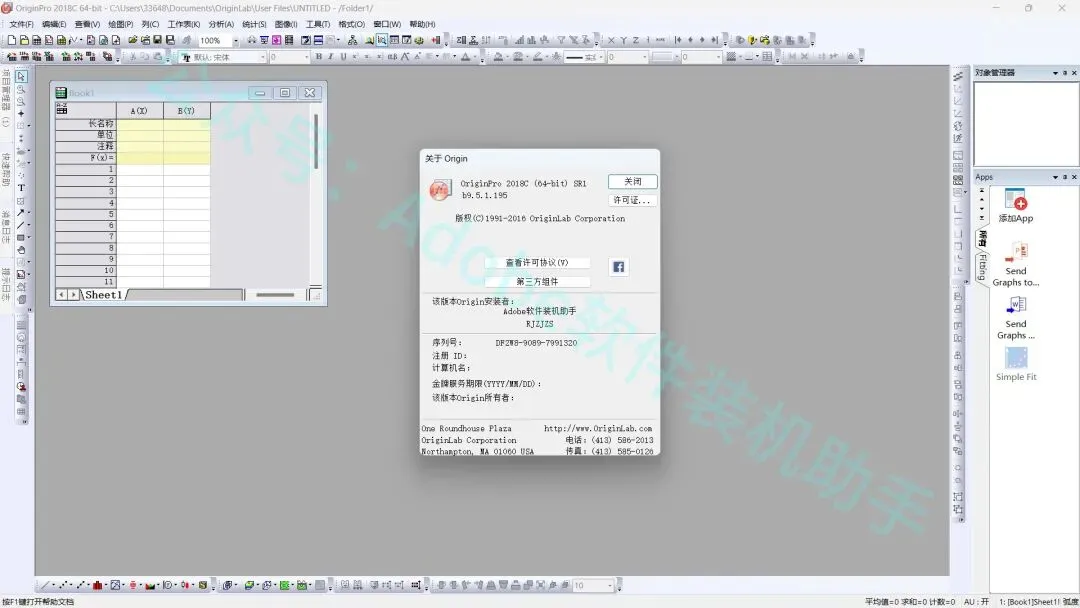
Task: Click the Project Explorer tree-structure icon in the toolbar
Action: point(353,41)
